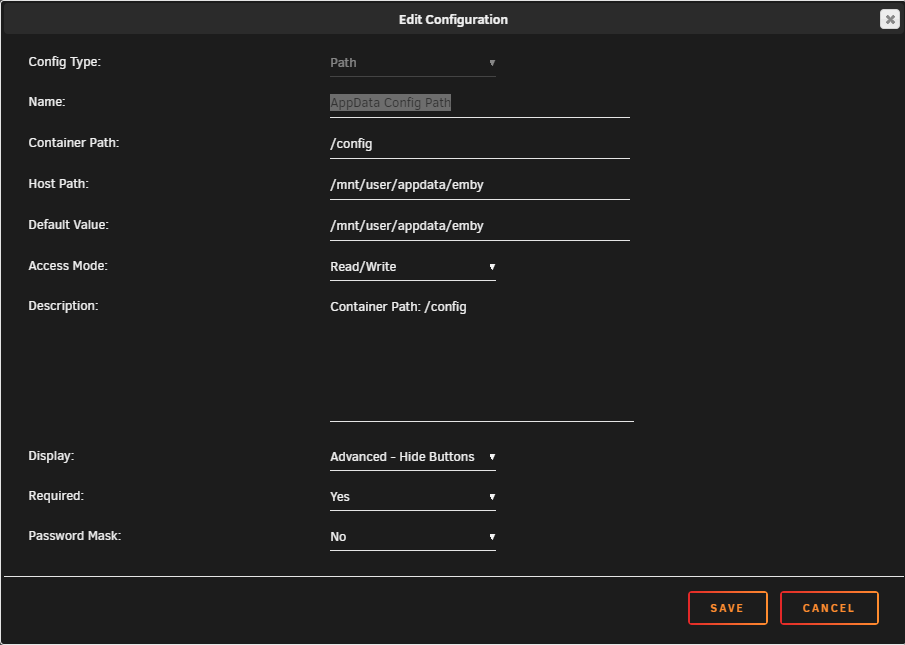Click the Name input field
The height and width of the screenshot is (645, 905).
(480, 103)
